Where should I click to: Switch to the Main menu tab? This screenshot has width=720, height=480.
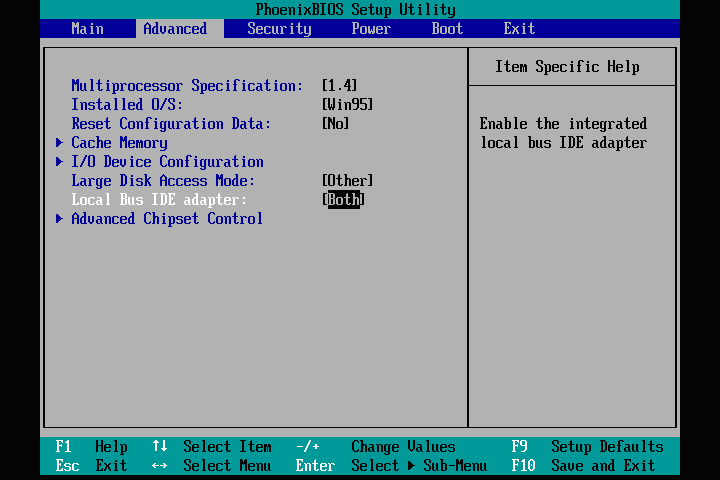pyautogui.click(x=87, y=28)
